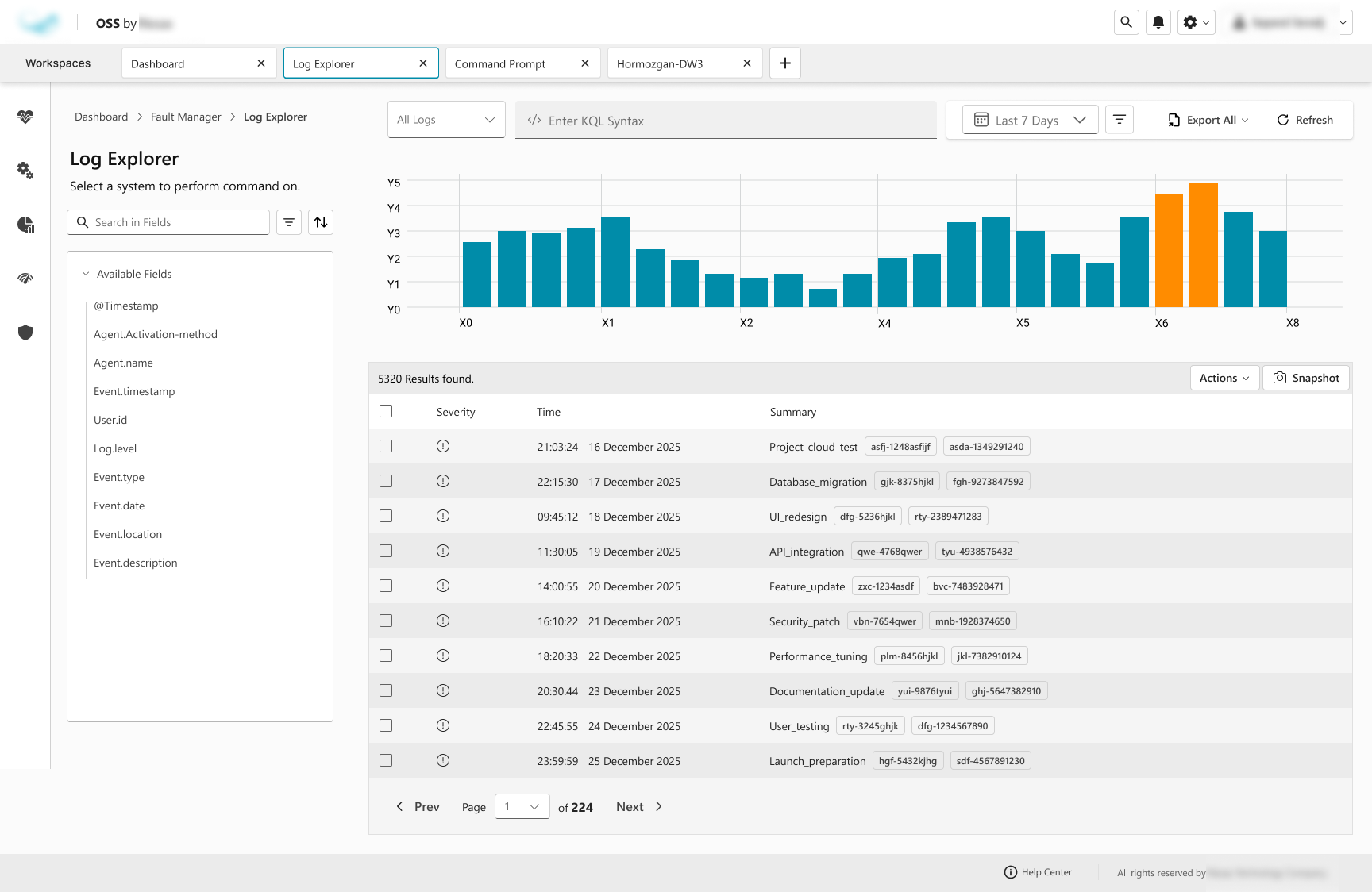Tick the select-all checkbox in table header
Screen dimensions: 1372x892
click(386, 411)
